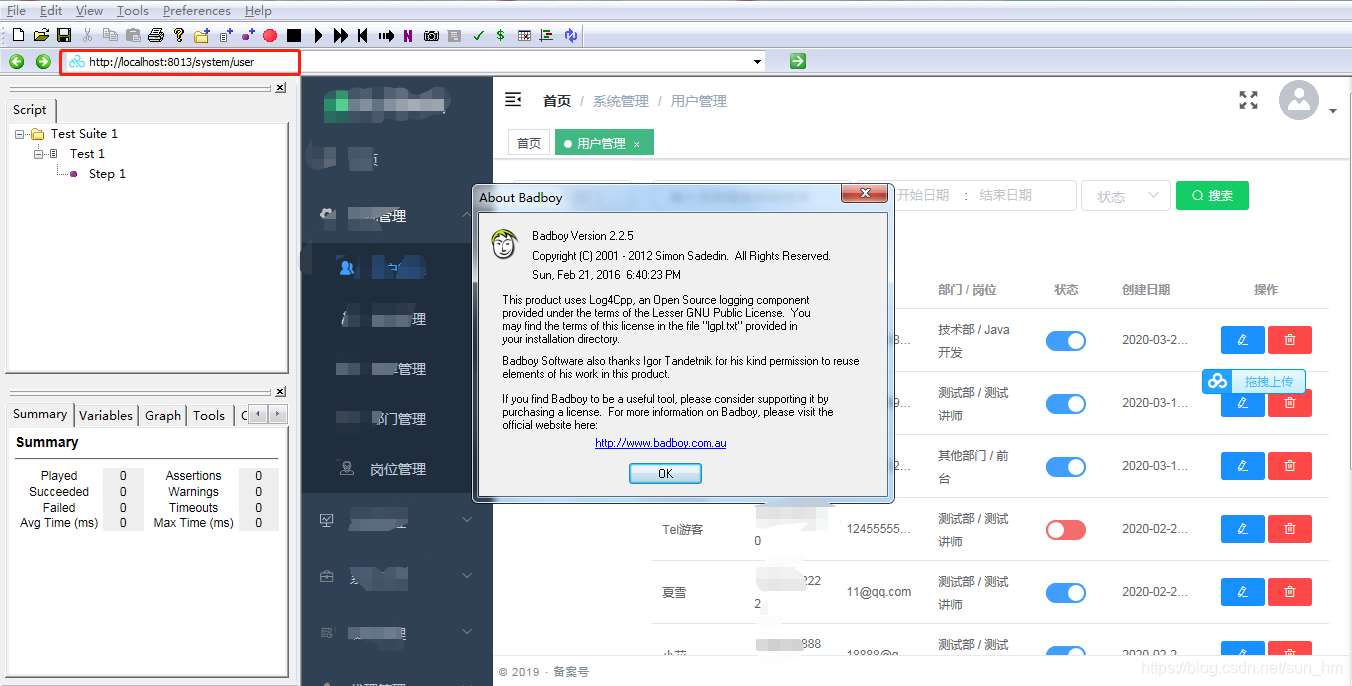This screenshot has width=1352, height=686.
Task: Click the address bar URL field
Action: click(408, 62)
